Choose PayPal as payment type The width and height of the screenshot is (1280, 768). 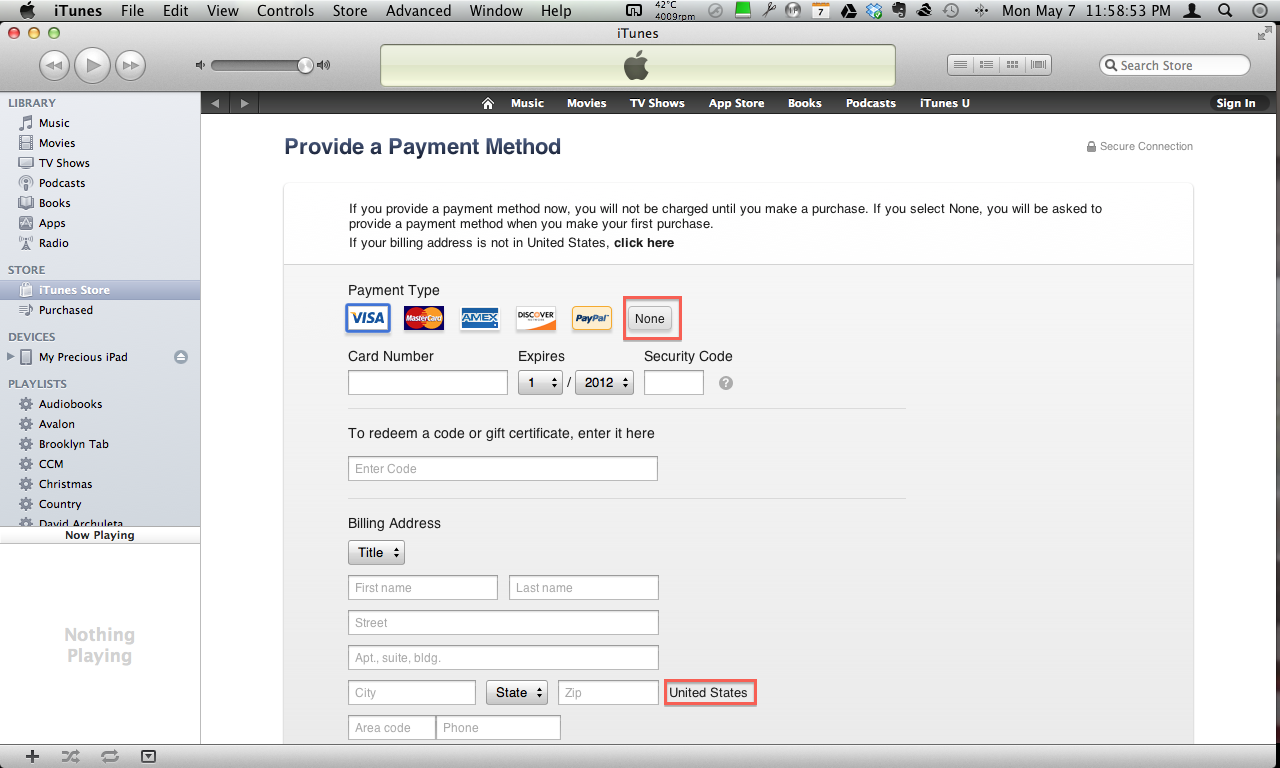pyautogui.click(x=592, y=318)
